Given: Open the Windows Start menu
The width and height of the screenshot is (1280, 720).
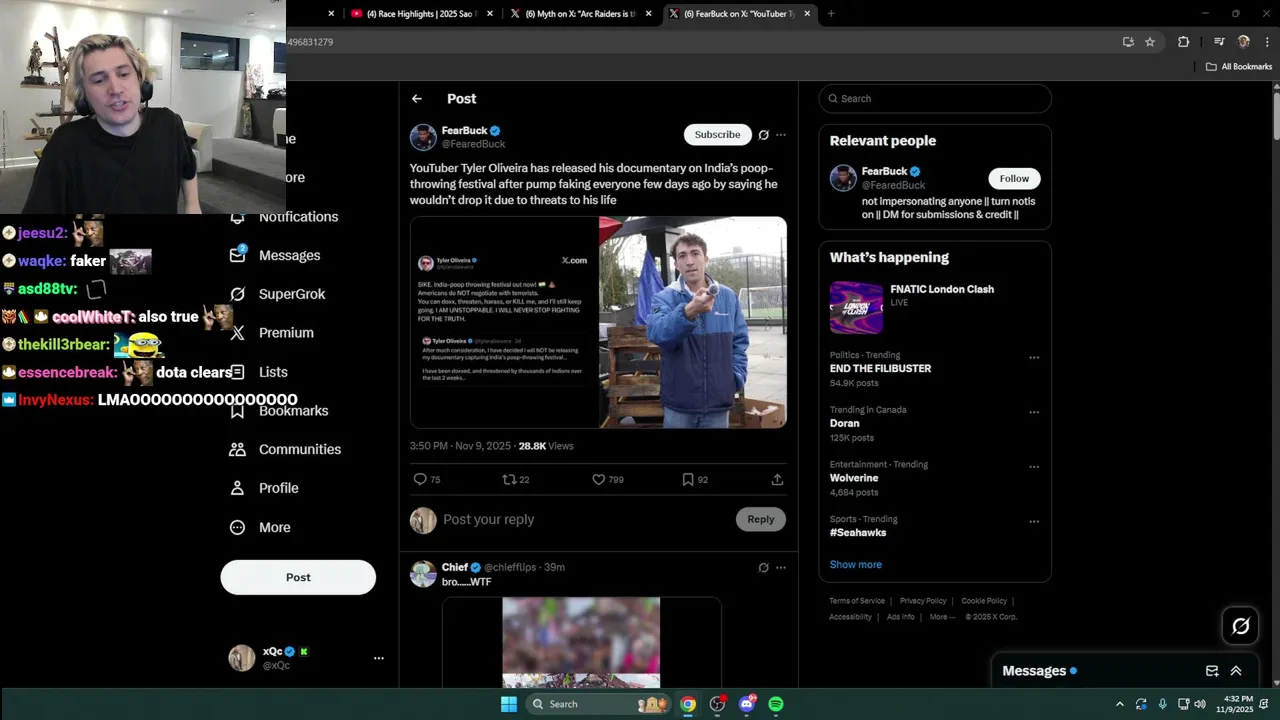Looking at the screenshot, I should (x=508, y=704).
